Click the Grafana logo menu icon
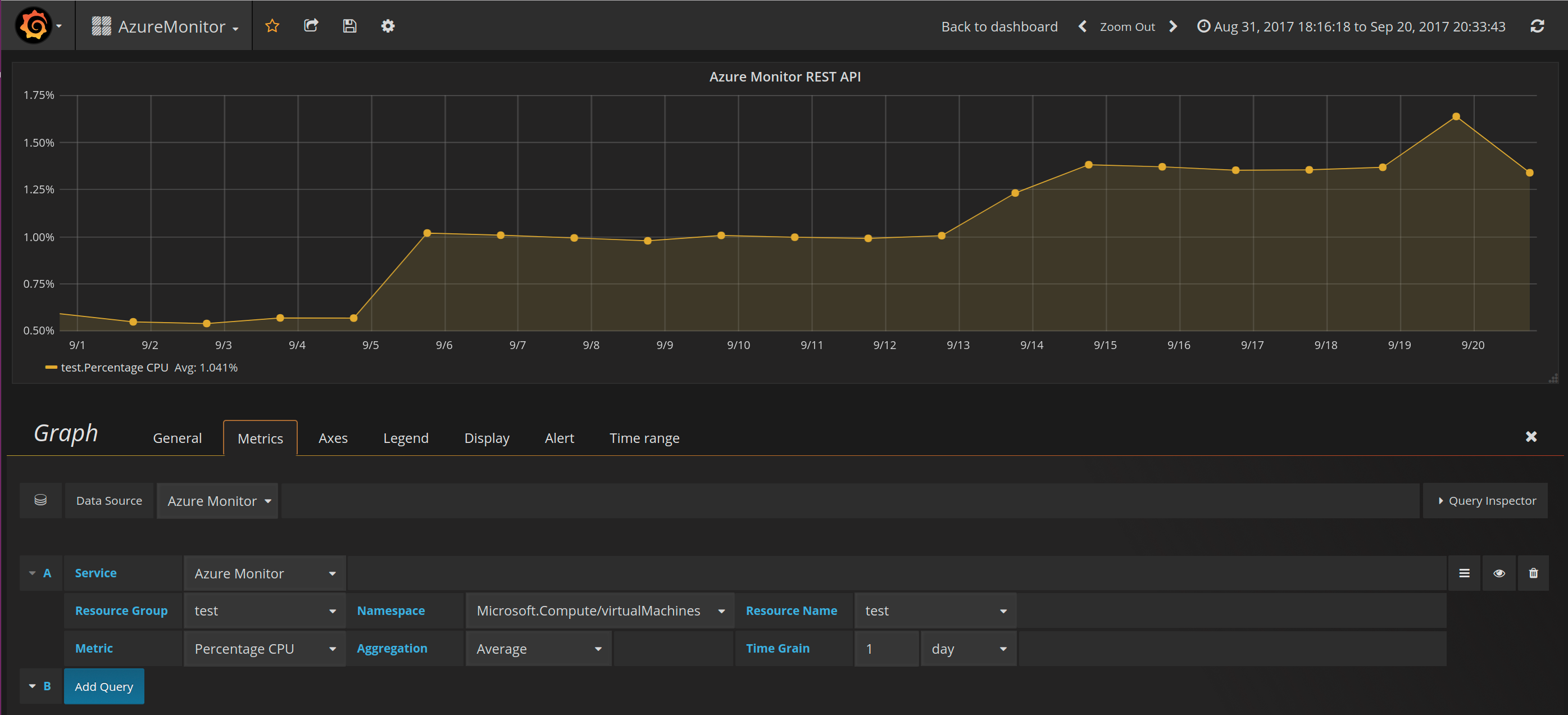The width and height of the screenshot is (1568, 715). click(34, 26)
